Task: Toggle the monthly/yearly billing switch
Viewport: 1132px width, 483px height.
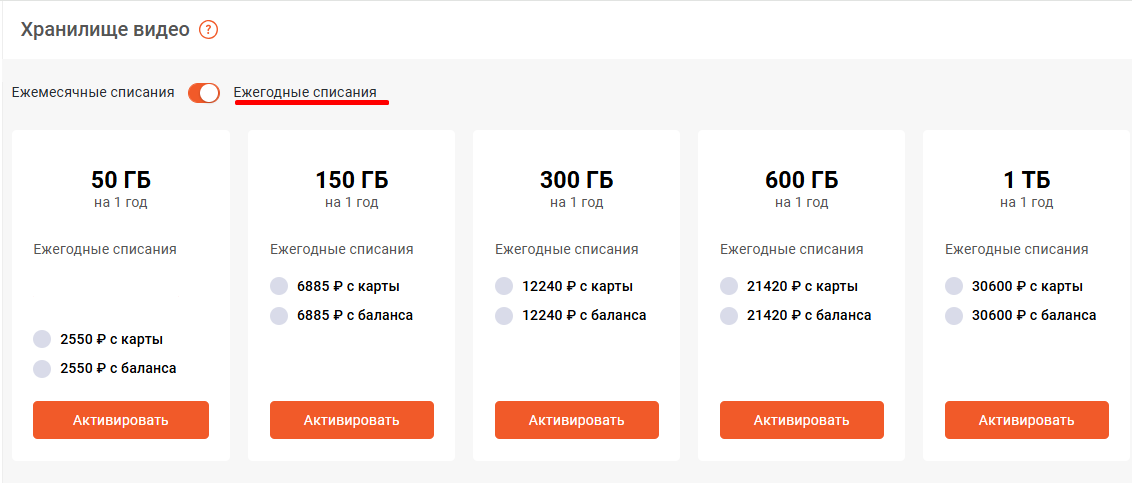Action: pyautogui.click(x=204, y=93)
